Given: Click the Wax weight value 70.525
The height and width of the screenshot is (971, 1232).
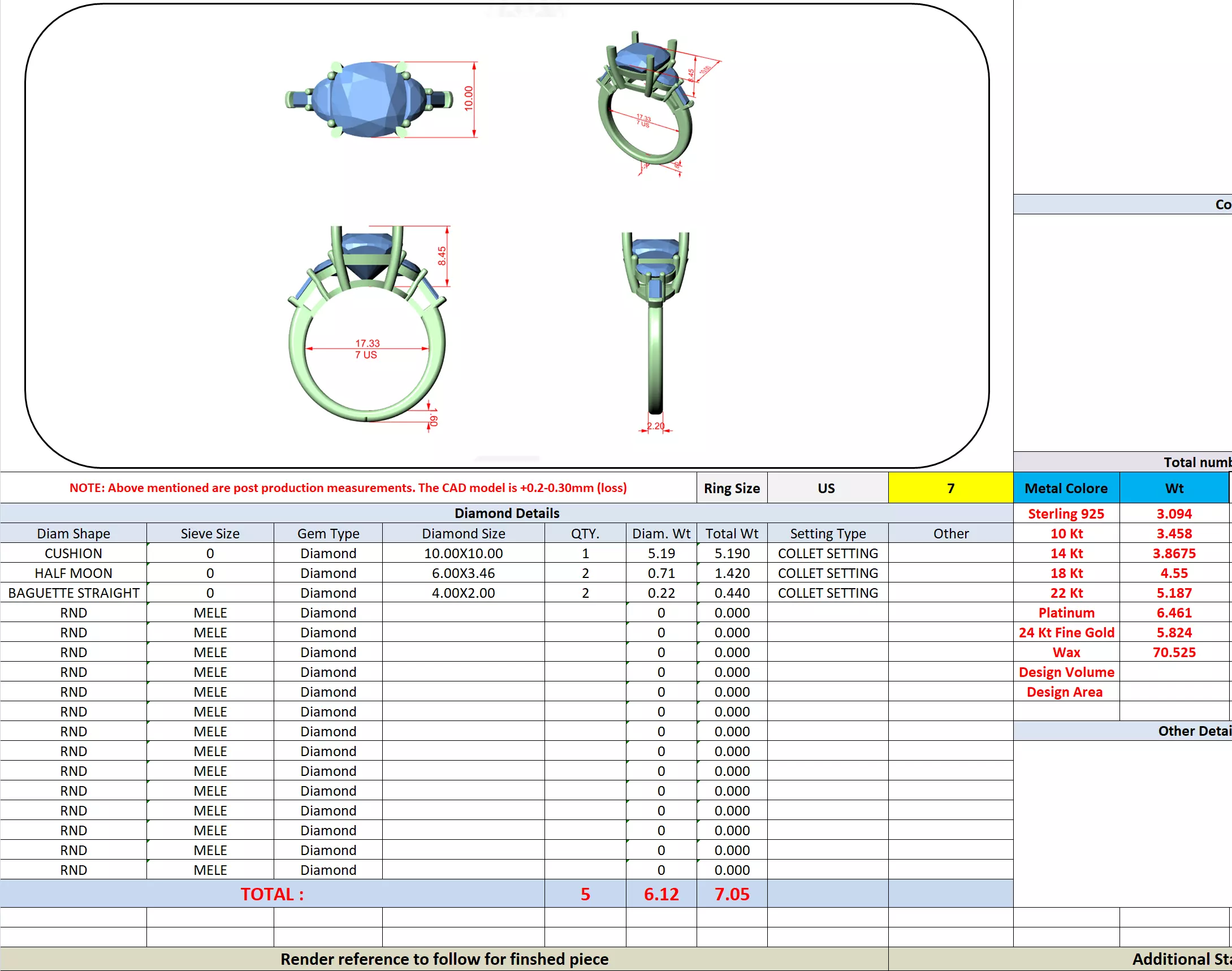Looking at the screenshot, I should [1174, 652].
